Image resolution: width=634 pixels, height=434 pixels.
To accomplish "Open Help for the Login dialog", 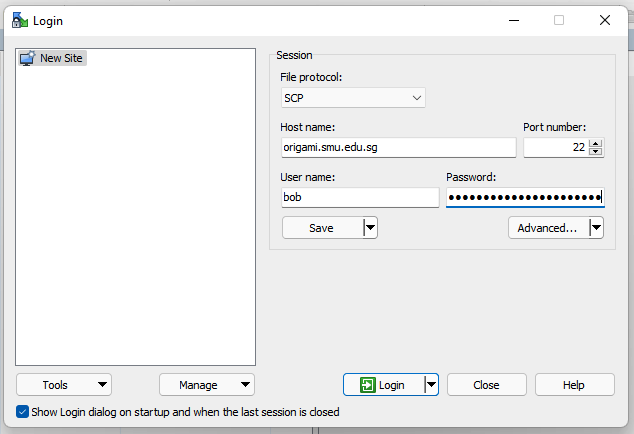I will pyautogui.click(x=575, y=385).
